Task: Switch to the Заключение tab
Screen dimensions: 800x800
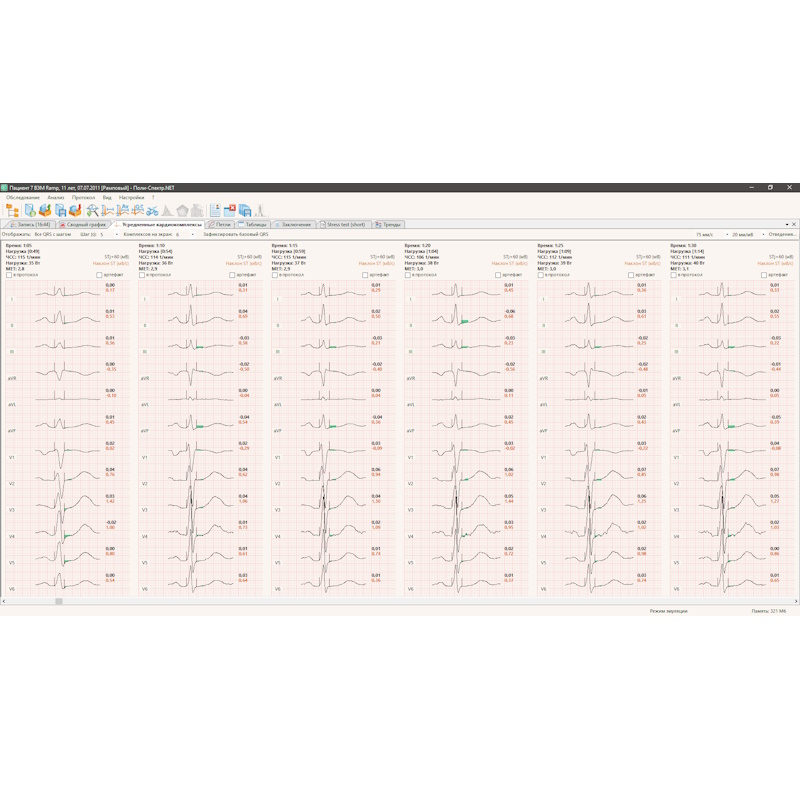Action: pos(293,224)
